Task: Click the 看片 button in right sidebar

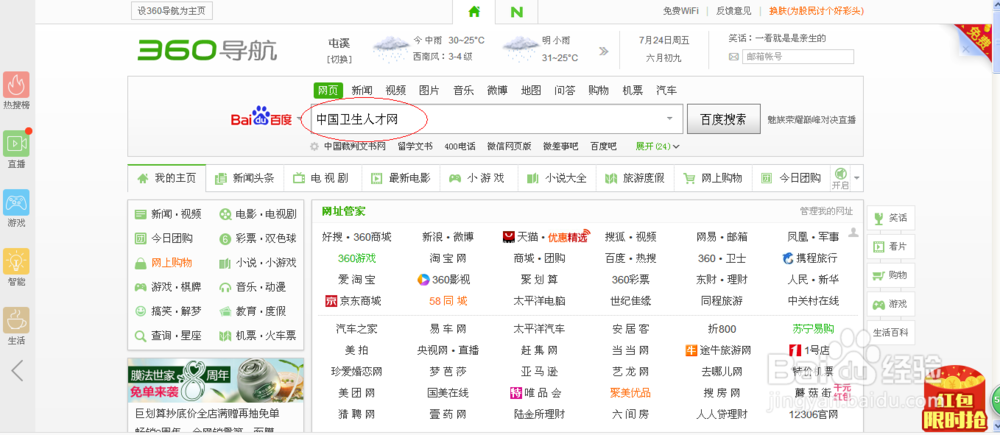Action: (891, 246)
